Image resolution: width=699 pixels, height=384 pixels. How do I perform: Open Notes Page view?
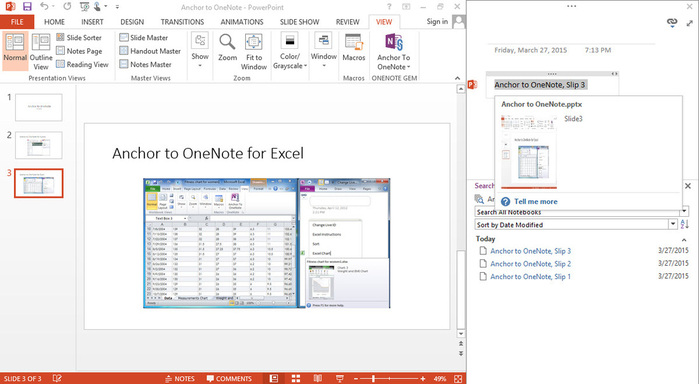[x=79, y=51]
